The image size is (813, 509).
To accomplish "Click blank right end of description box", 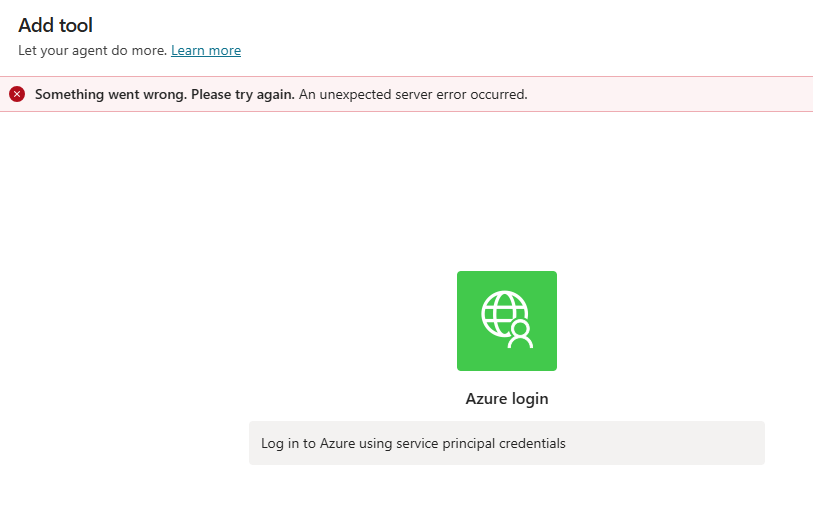I will click(x=700, y=443).
